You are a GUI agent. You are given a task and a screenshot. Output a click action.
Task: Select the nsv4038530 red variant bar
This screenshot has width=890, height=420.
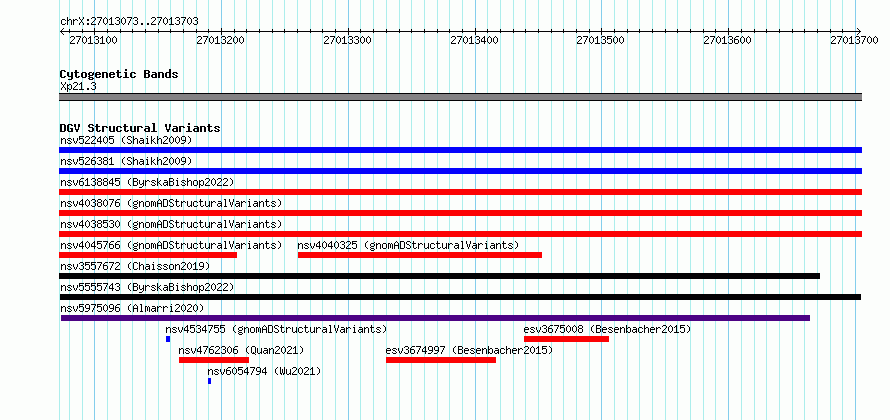[460, 234]
